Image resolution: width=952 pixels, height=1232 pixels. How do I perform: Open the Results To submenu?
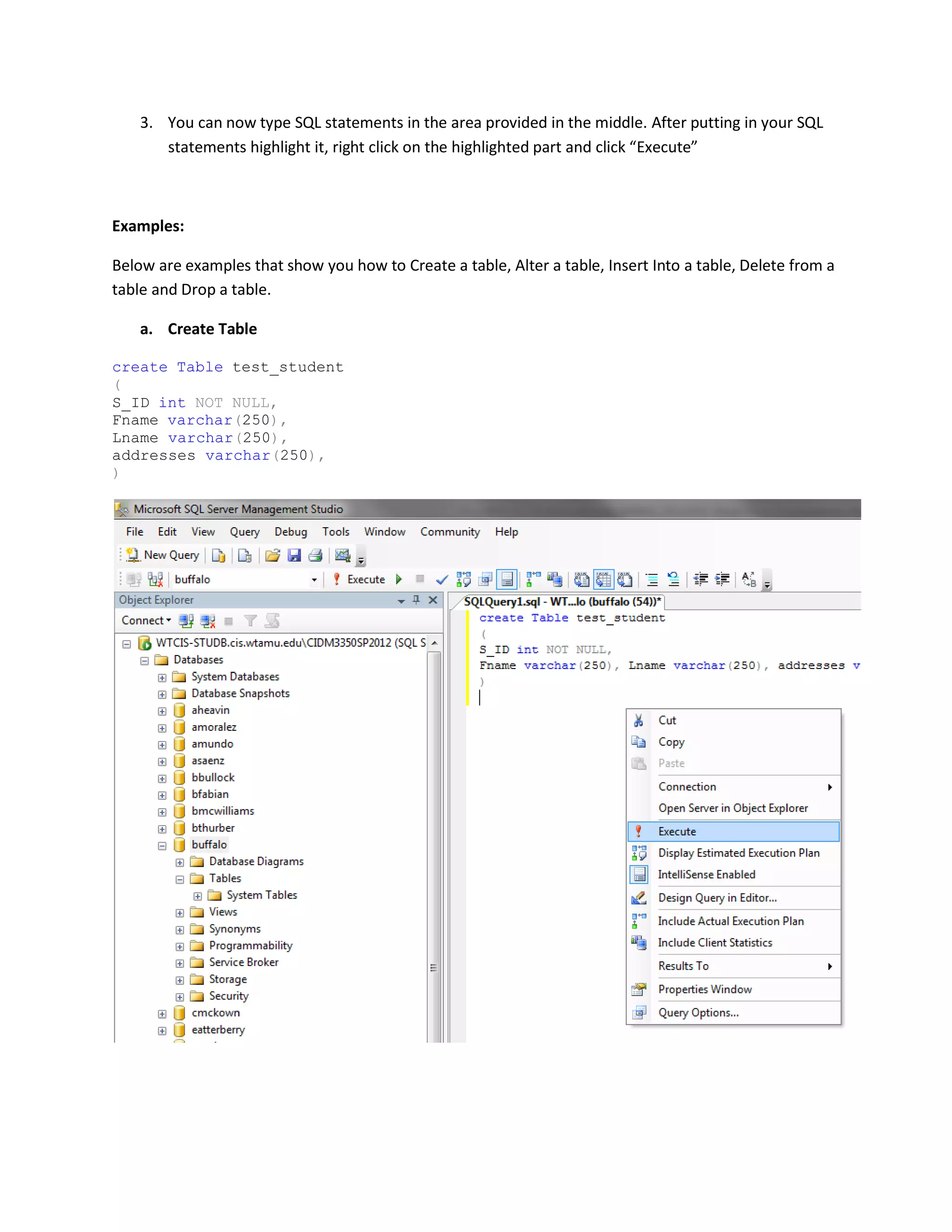[734, 967]
